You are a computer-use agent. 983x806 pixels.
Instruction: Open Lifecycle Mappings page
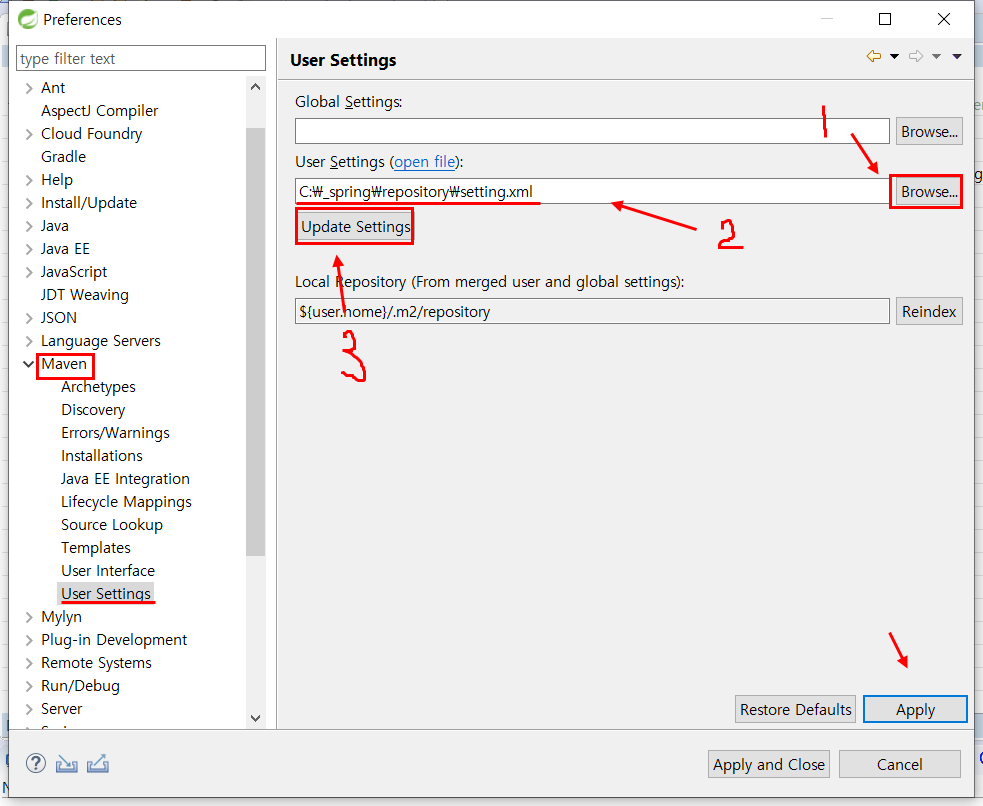[x=126, y=502]
